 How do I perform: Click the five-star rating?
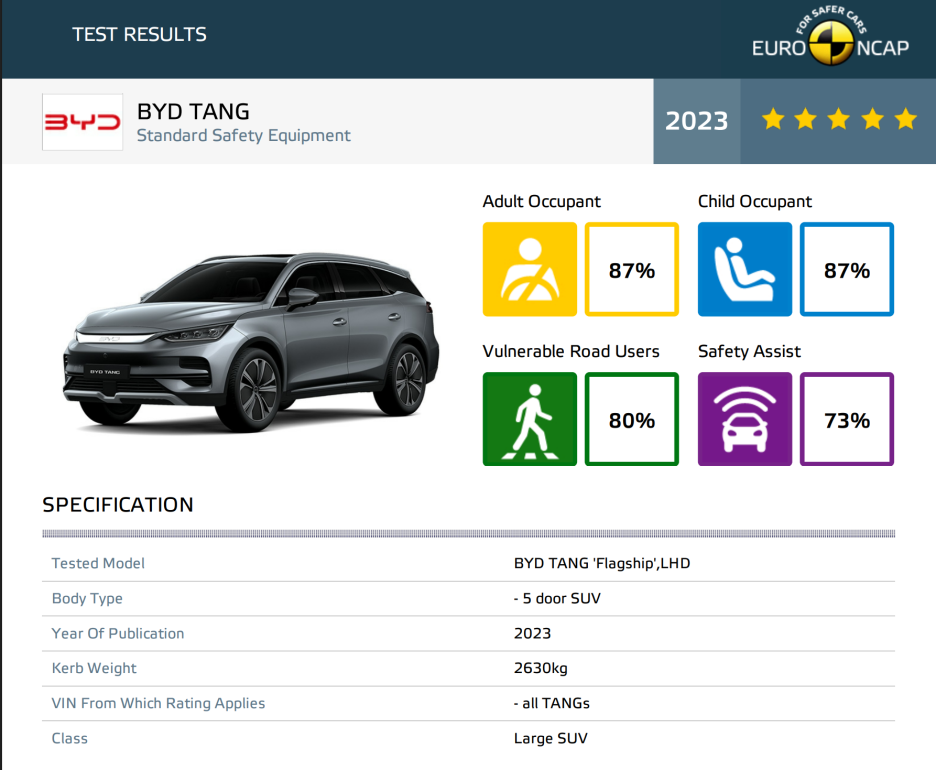pyautogui.click(x=839, y=119)
